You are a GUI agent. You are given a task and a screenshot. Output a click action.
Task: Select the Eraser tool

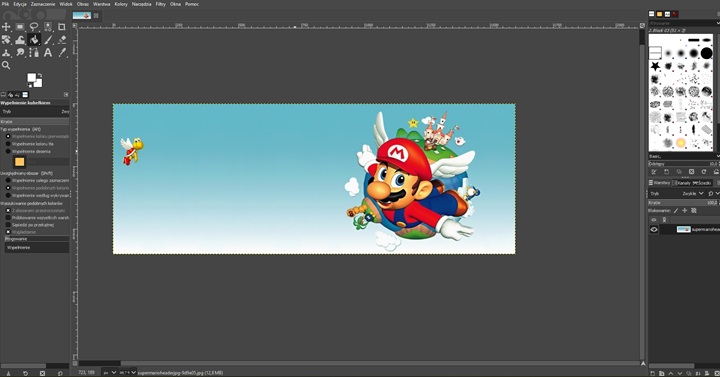(x=62, y=40)
